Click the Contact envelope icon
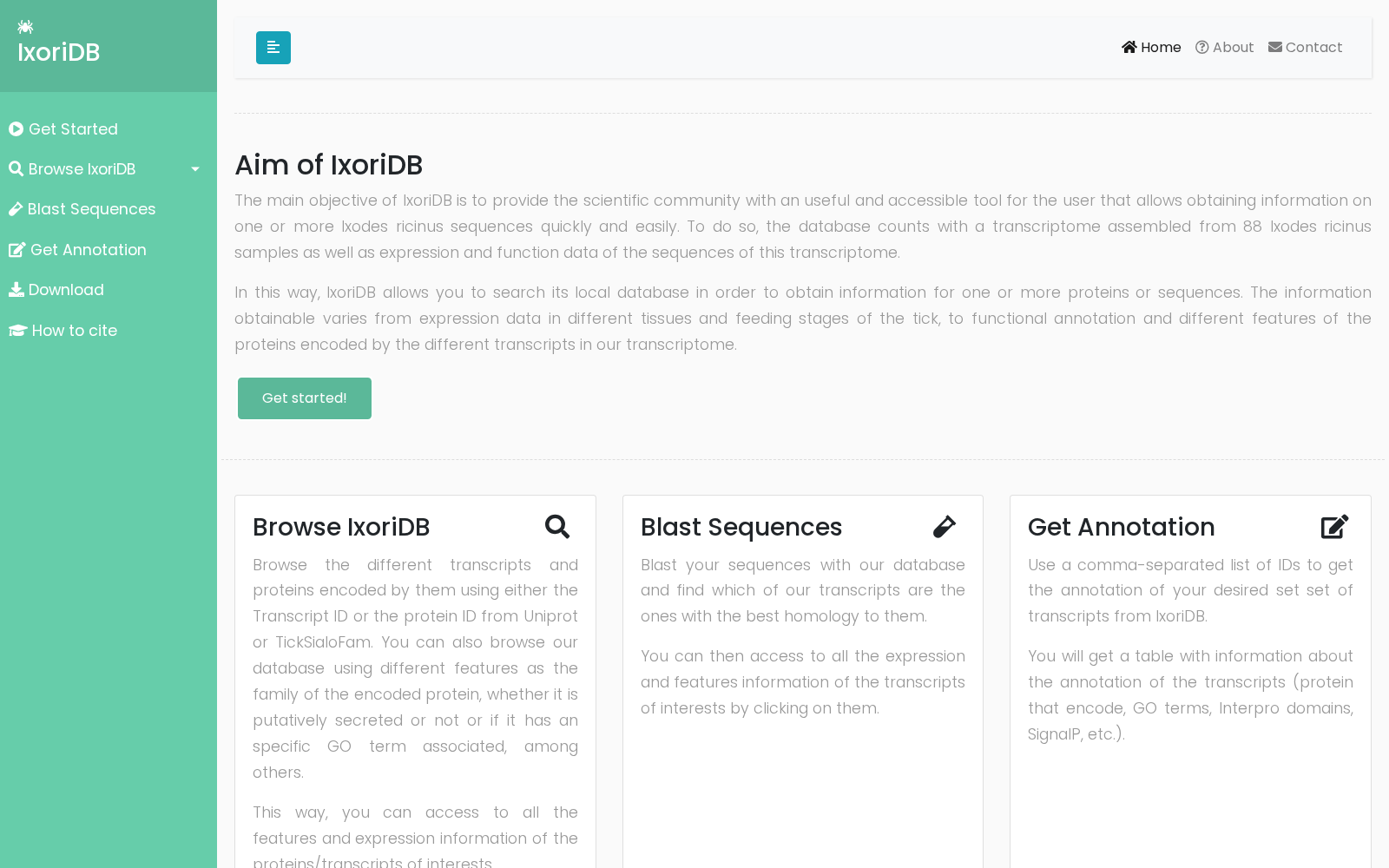 [x=1275, y=47]
